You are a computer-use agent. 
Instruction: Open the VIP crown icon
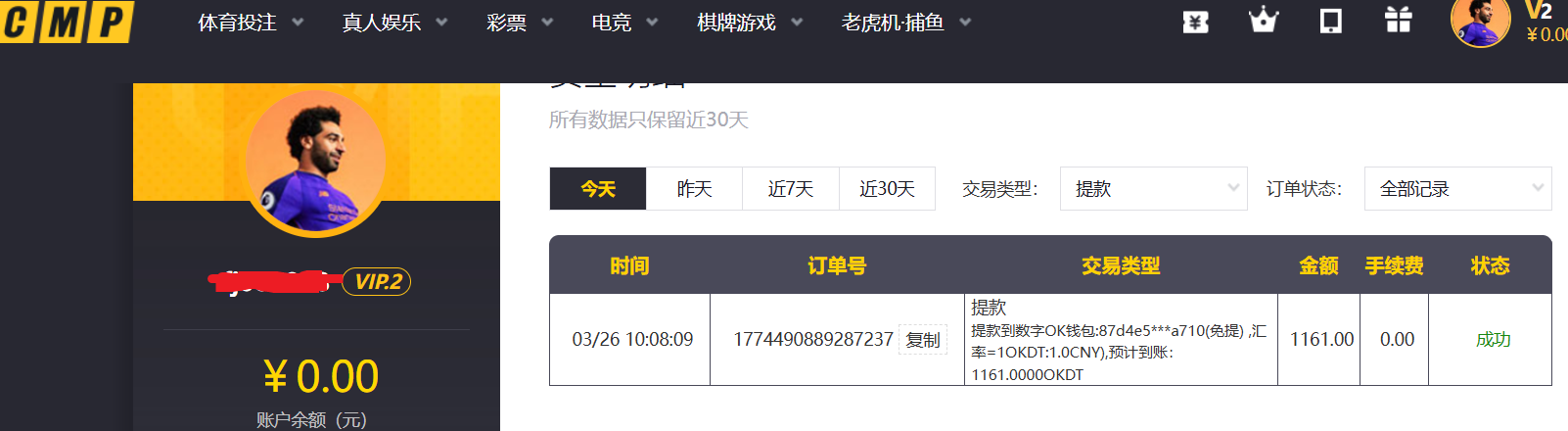click(1264, 21)
